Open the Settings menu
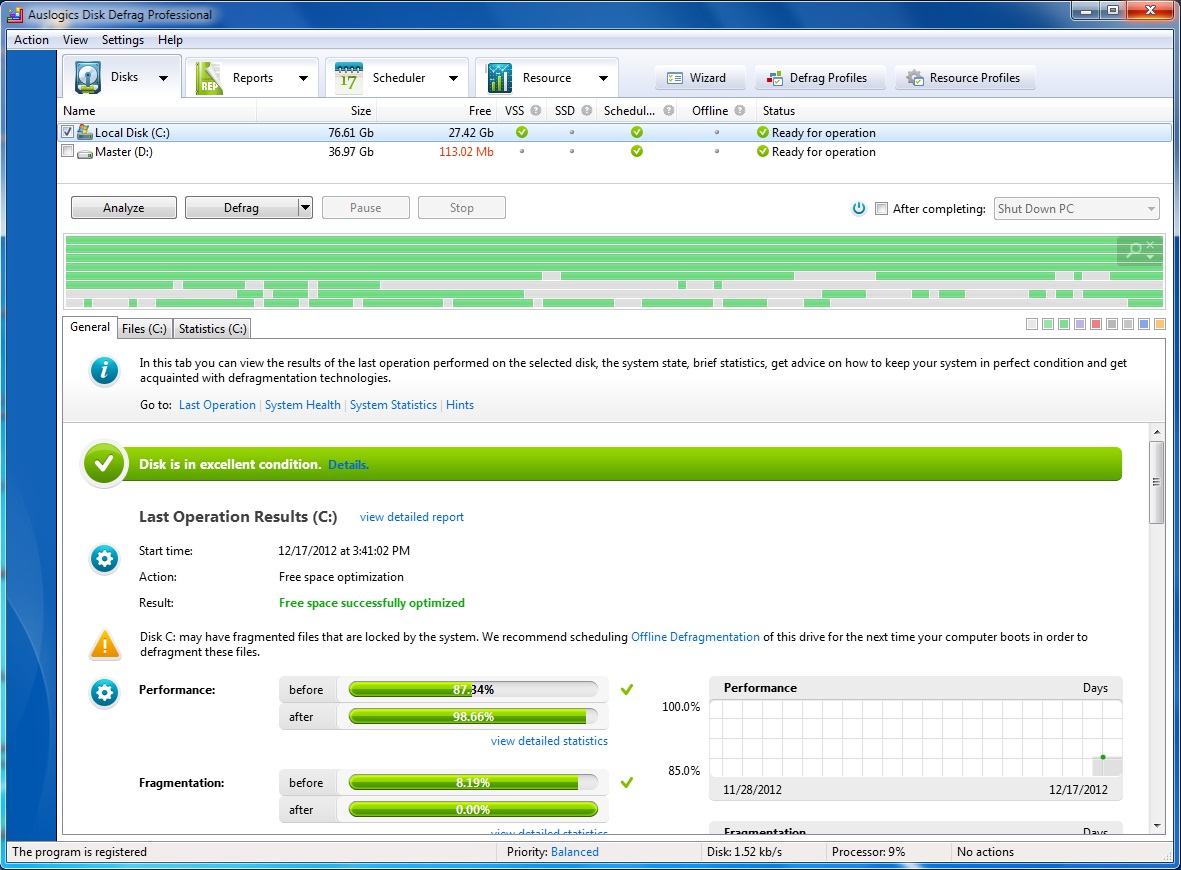Image resolution: width=1181 pixels, height=870 pixels. pos(123,40)
